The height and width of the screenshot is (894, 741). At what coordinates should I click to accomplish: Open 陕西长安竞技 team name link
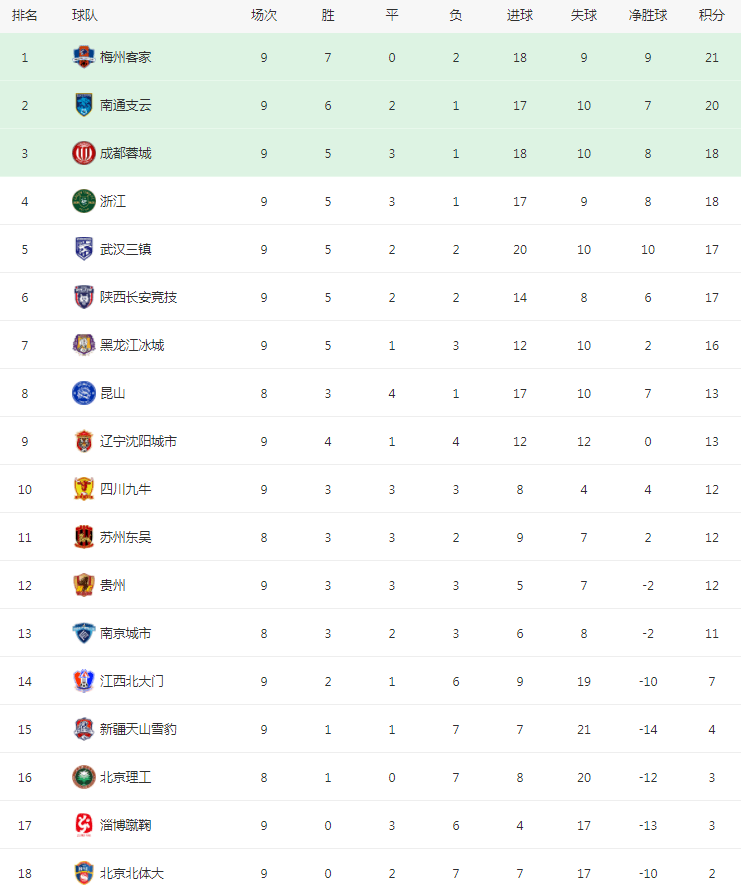point(139,297)
